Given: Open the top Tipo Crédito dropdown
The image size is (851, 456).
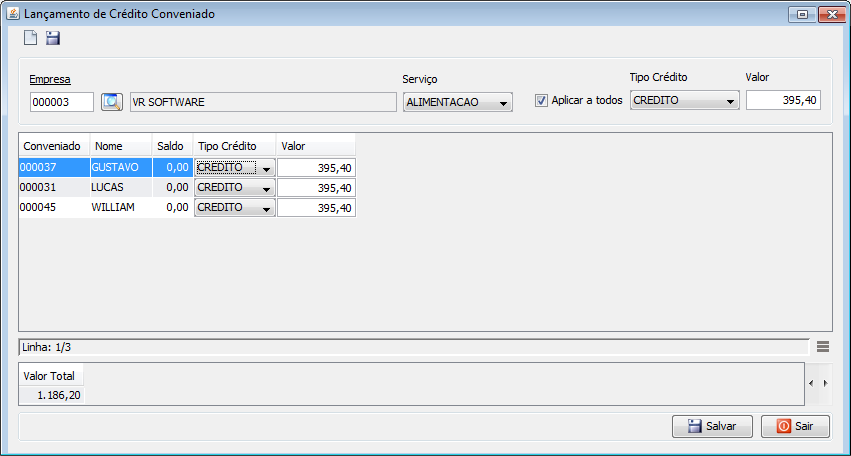Looking at the screenshot, I should [684, 100].
